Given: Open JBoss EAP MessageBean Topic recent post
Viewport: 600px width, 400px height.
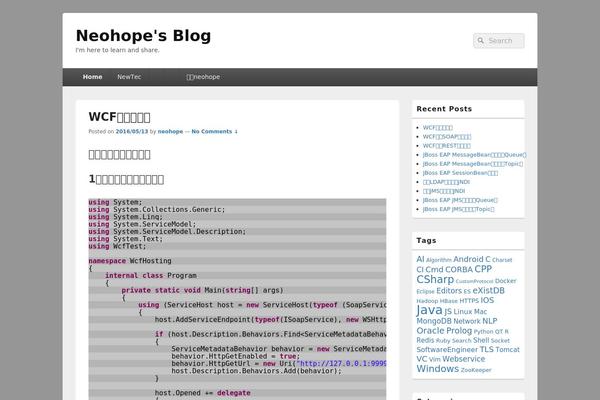Looking at the screenshot, I should (x=473, y=164).
